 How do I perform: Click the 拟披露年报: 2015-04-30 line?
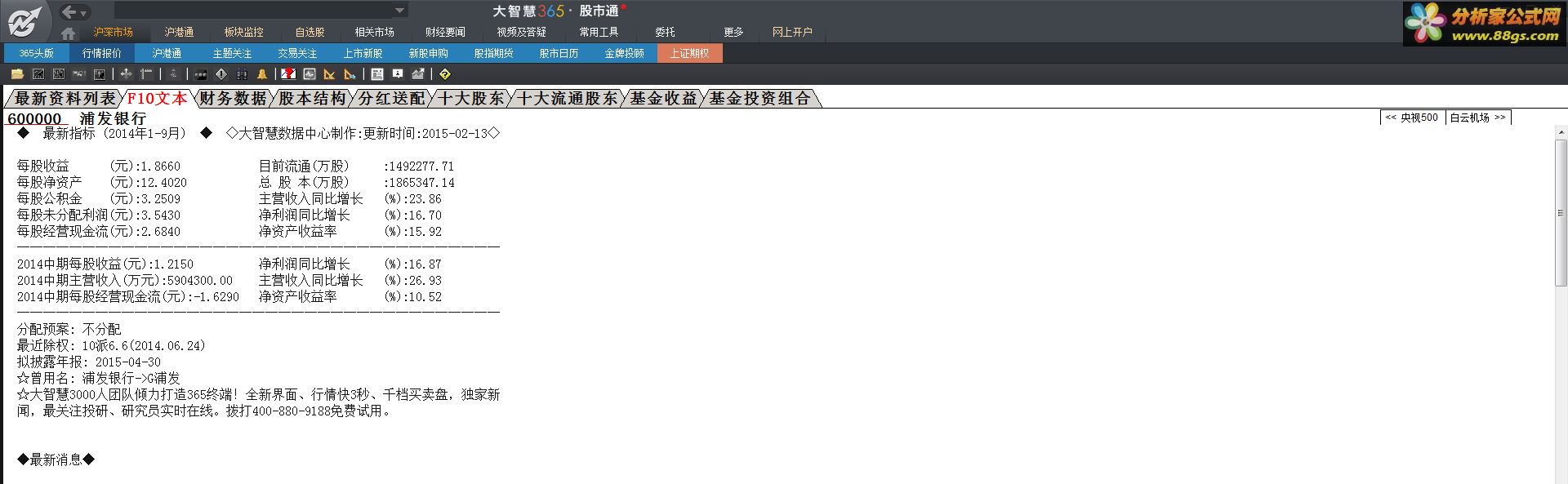point(89,362)
